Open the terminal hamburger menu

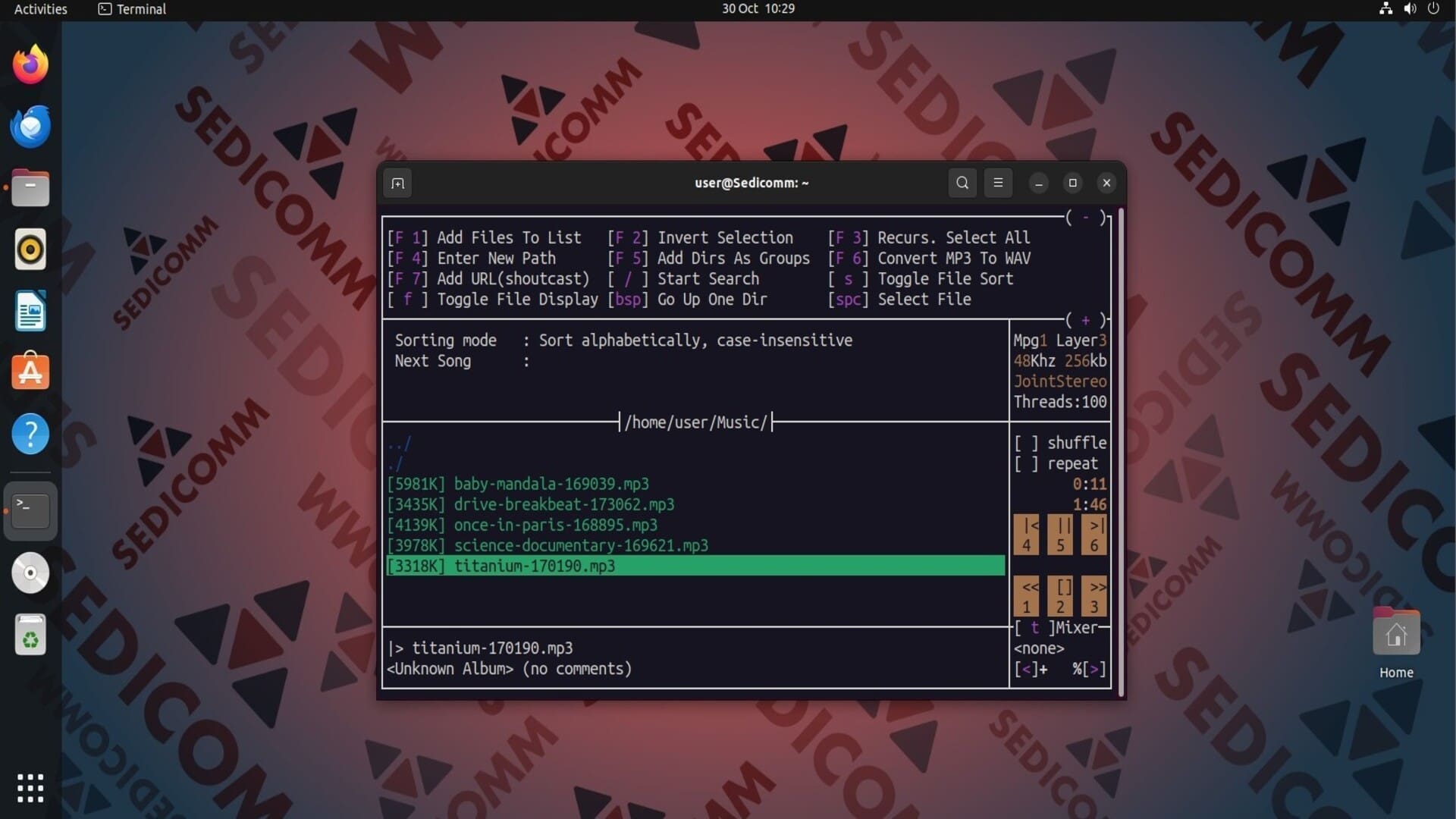pos(998,183)
